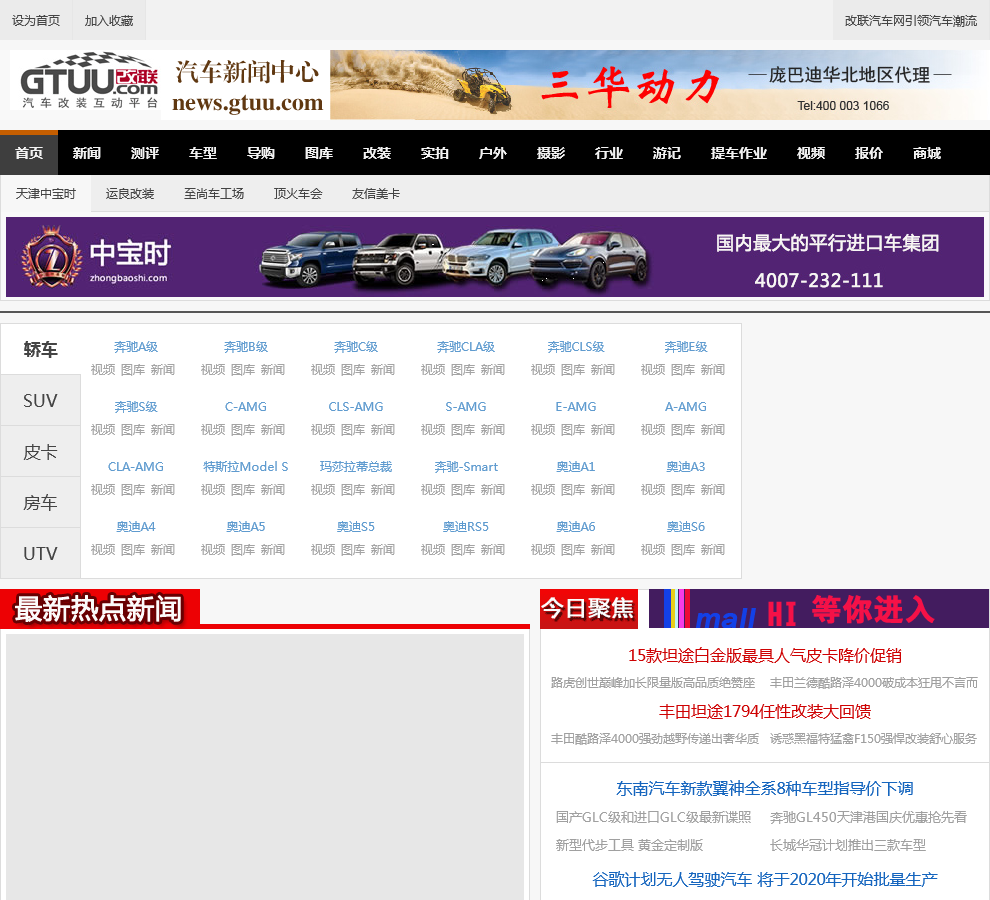990x900 pixels.
Task: Click 新闻 under 奔驰E级
Action: pos(713,369)
